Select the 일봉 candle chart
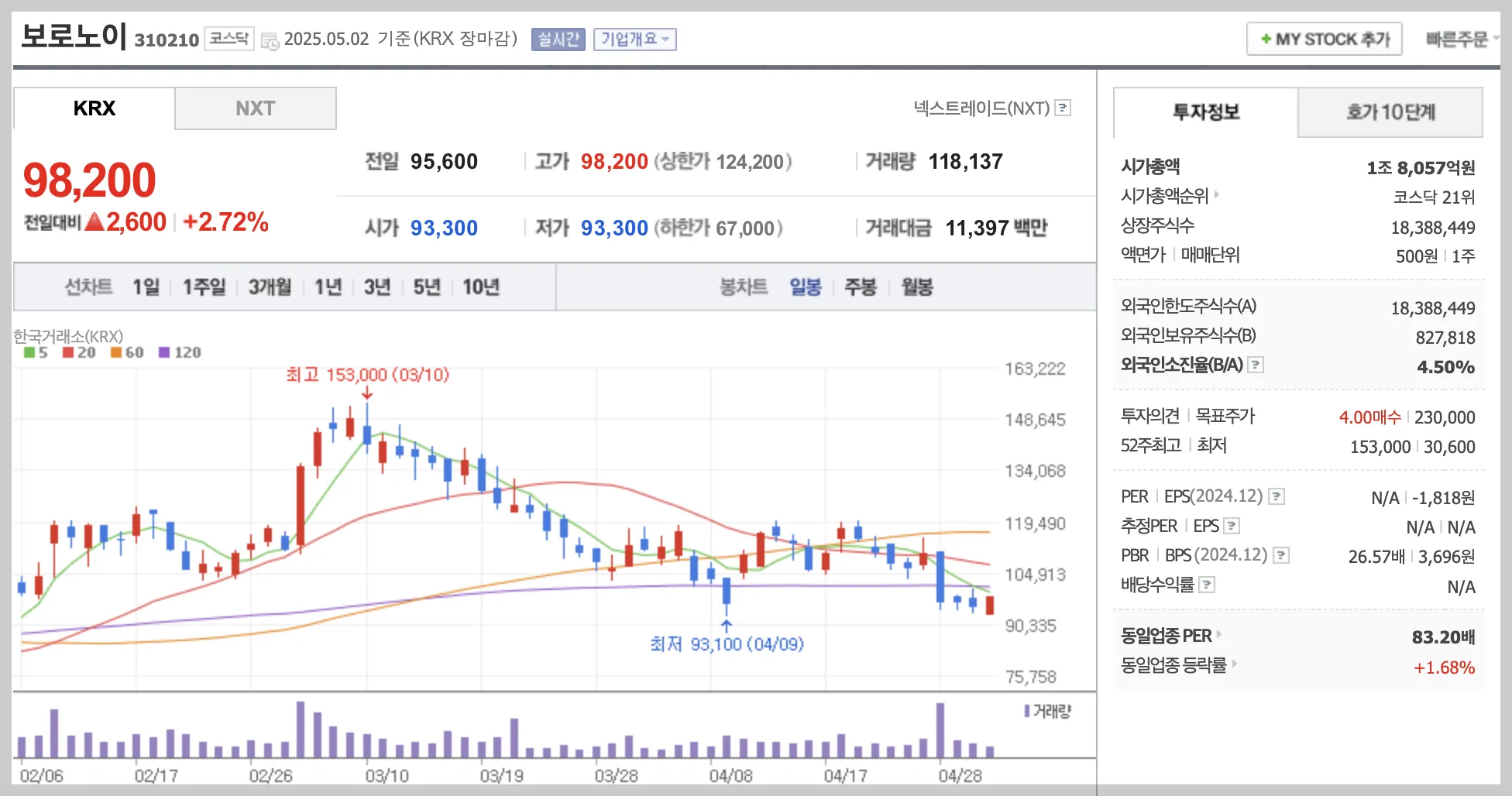 (x=806, y=287)
